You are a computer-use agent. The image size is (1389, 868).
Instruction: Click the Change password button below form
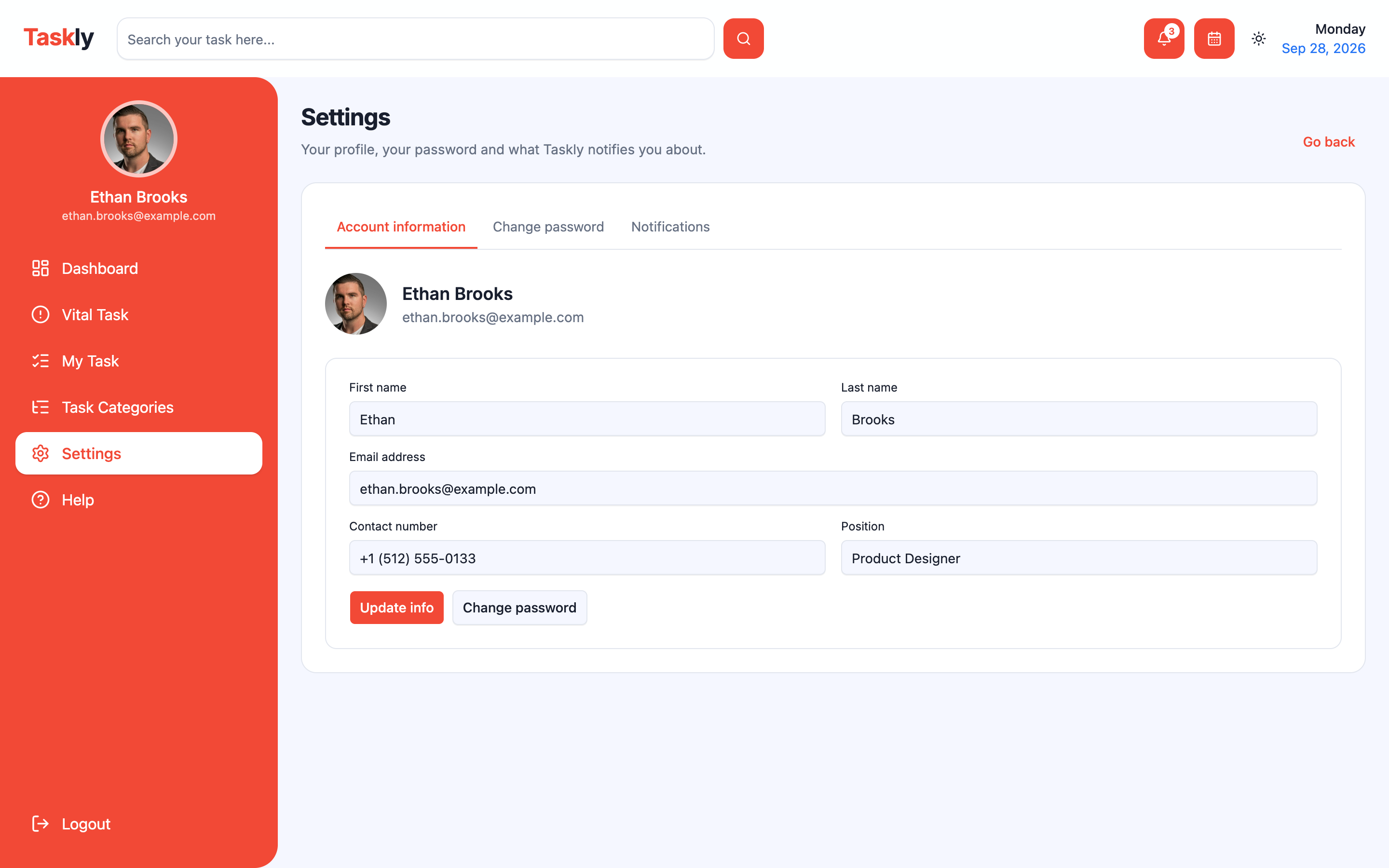pyautogui.click(x=519, y=608)
